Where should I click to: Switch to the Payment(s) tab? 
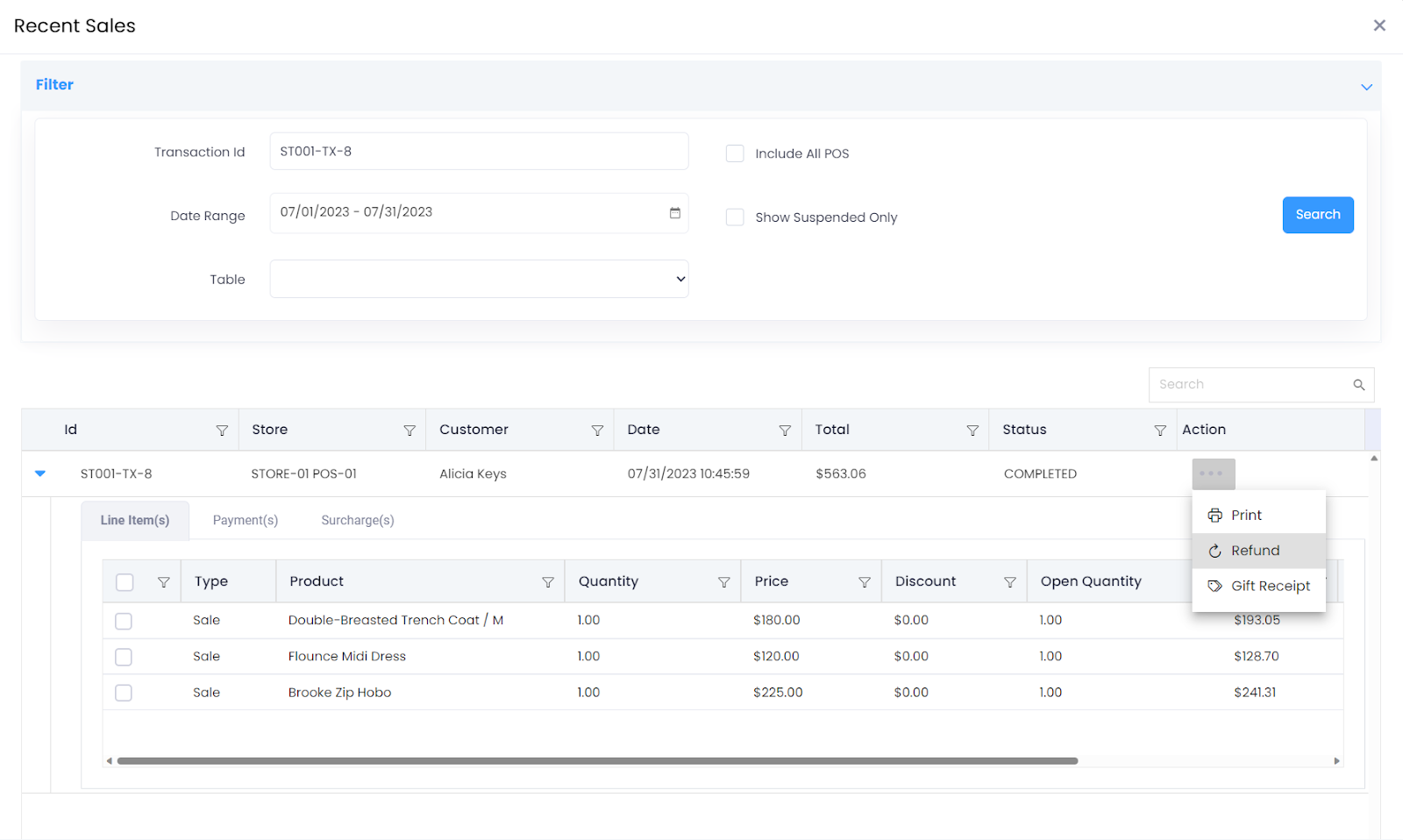(x=246, y=520)
